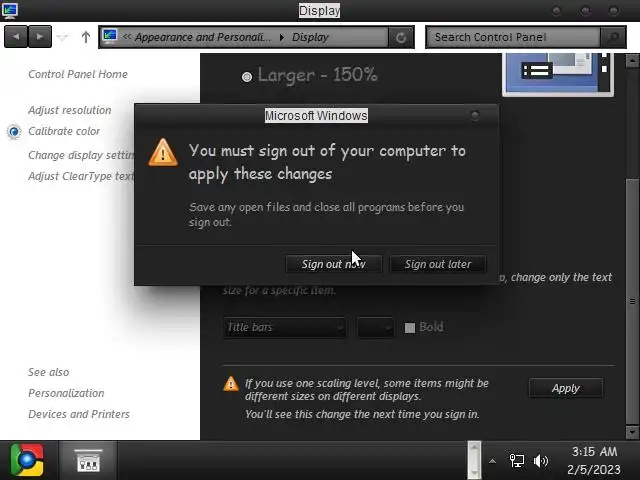Click the volume speaker icon in tray
Image resolution: width=640 pixels, height=480 pixels.
click(x=540, y=461)
